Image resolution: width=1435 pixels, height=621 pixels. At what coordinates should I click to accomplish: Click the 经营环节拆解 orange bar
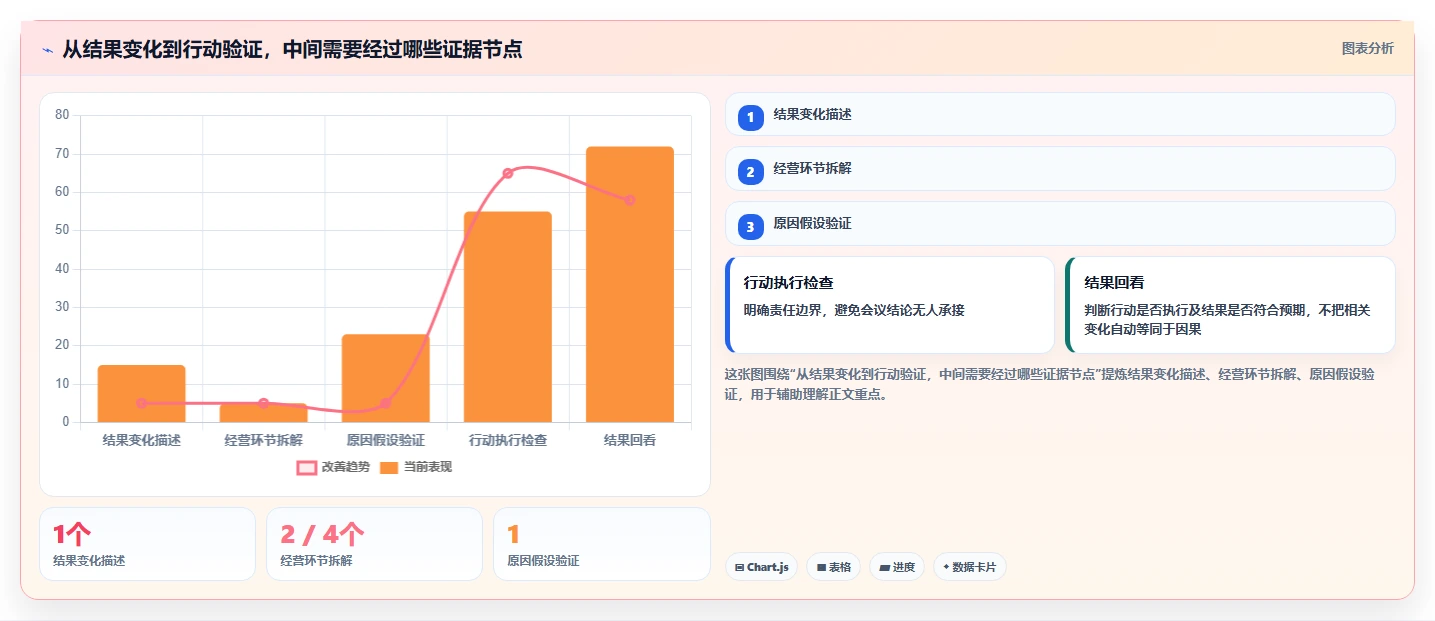[264, 412]
